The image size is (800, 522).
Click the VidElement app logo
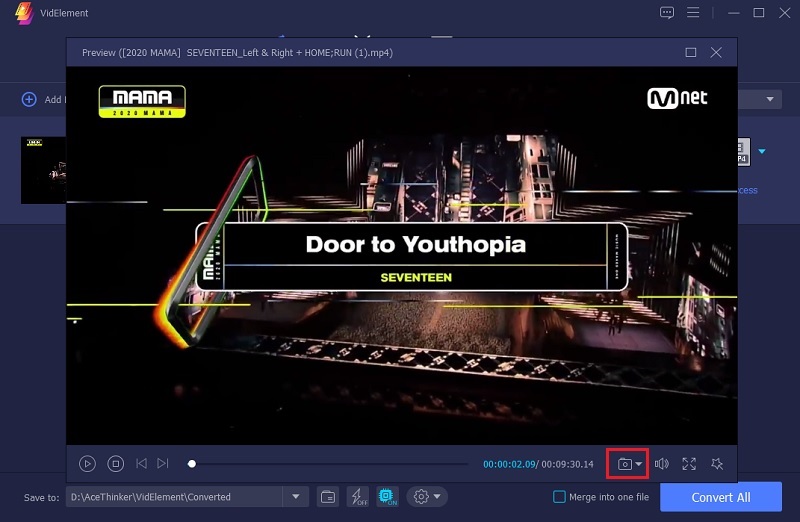point(24,13)
